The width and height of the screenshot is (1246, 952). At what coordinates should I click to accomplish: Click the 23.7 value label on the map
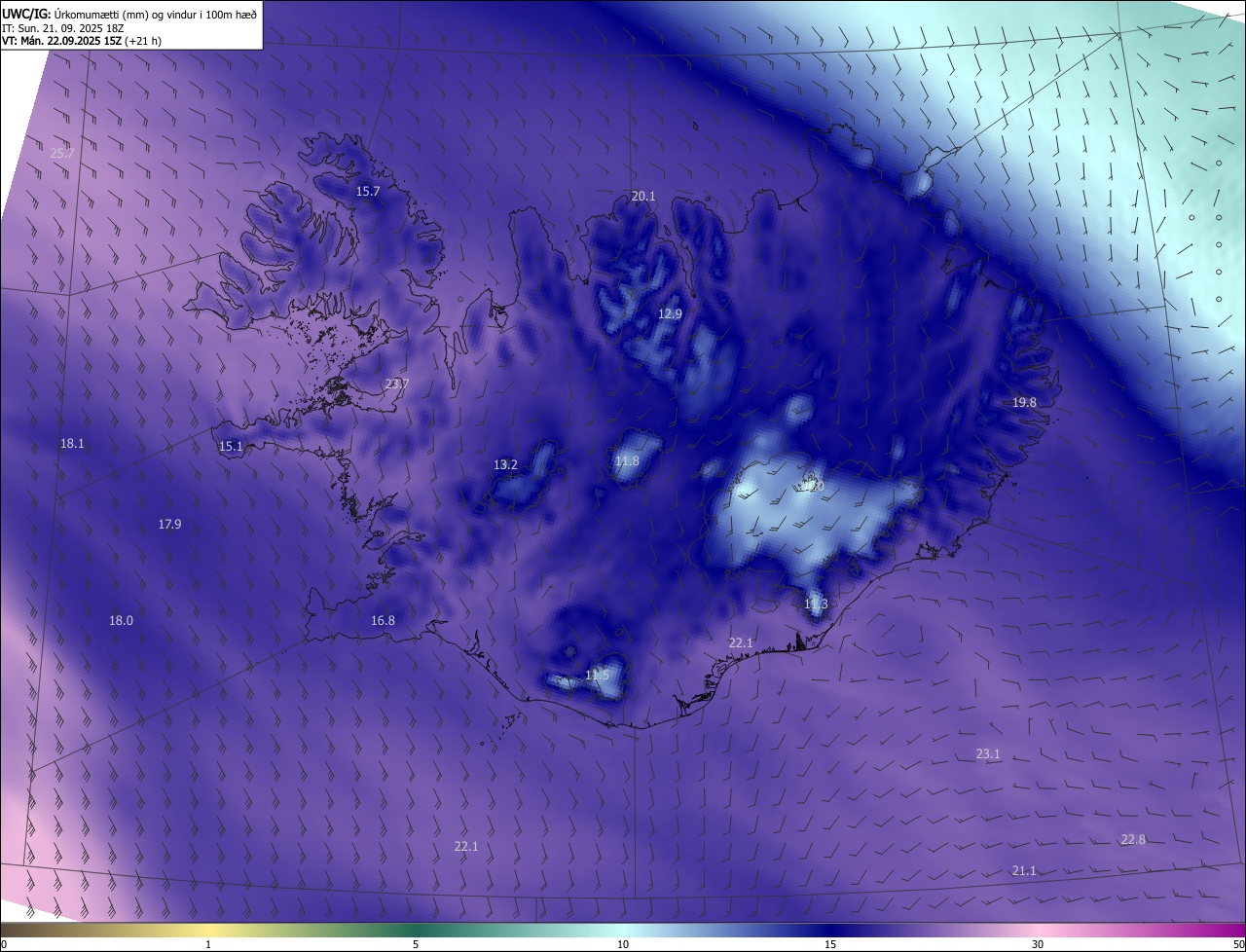point(397,384)
